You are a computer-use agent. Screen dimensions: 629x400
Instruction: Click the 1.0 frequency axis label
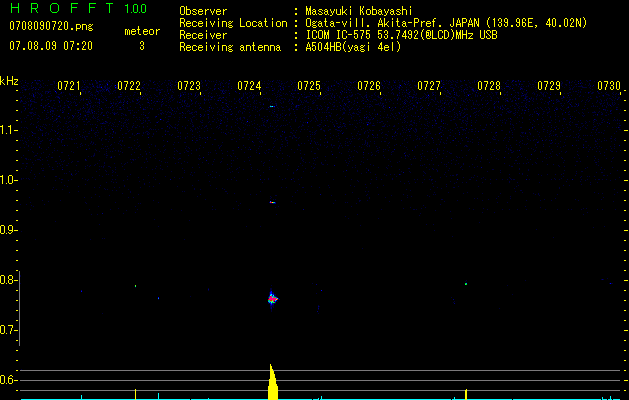(x=8, y=180)
